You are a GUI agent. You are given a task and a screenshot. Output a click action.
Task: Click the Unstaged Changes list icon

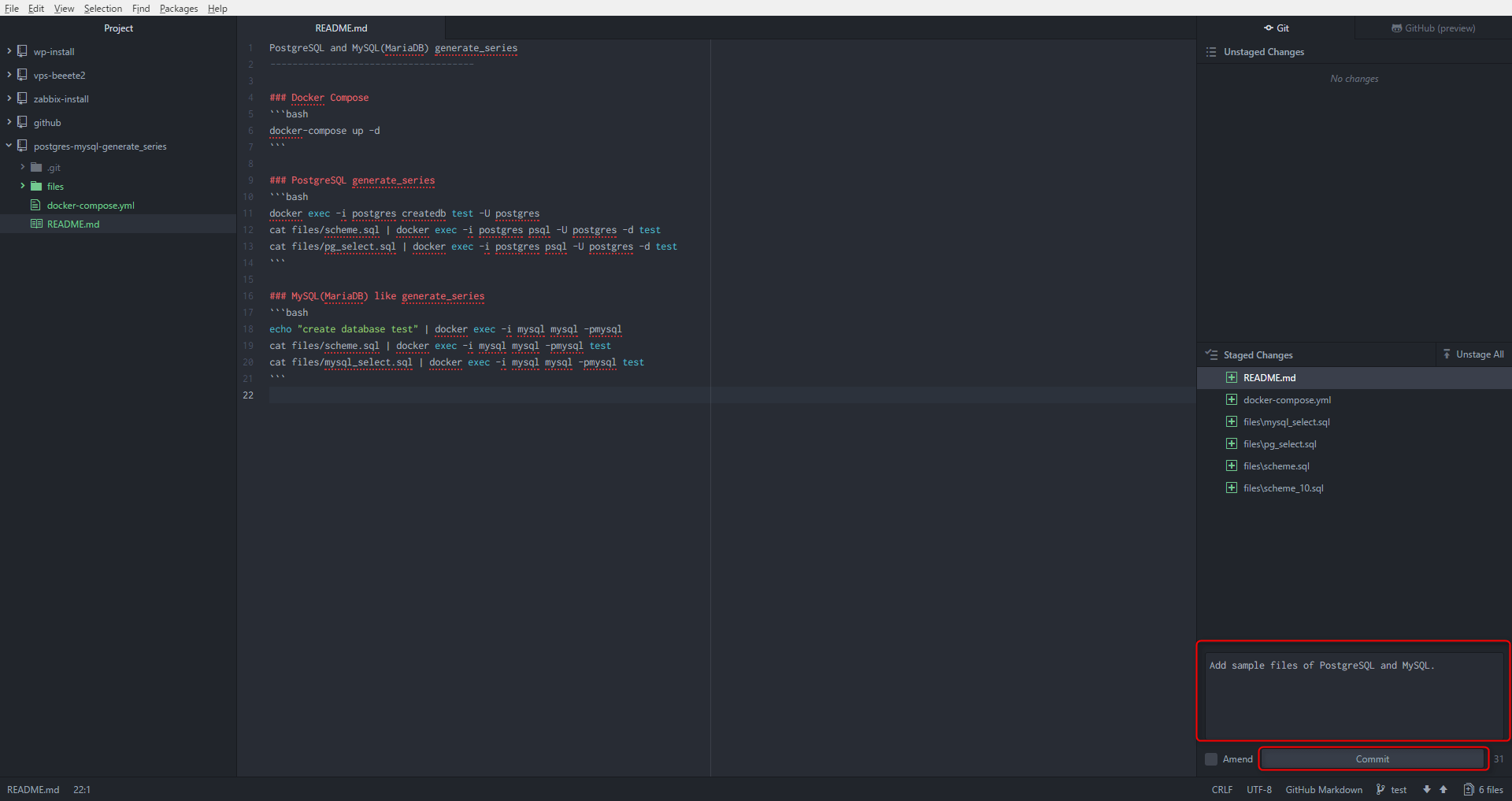[1210, 52]
